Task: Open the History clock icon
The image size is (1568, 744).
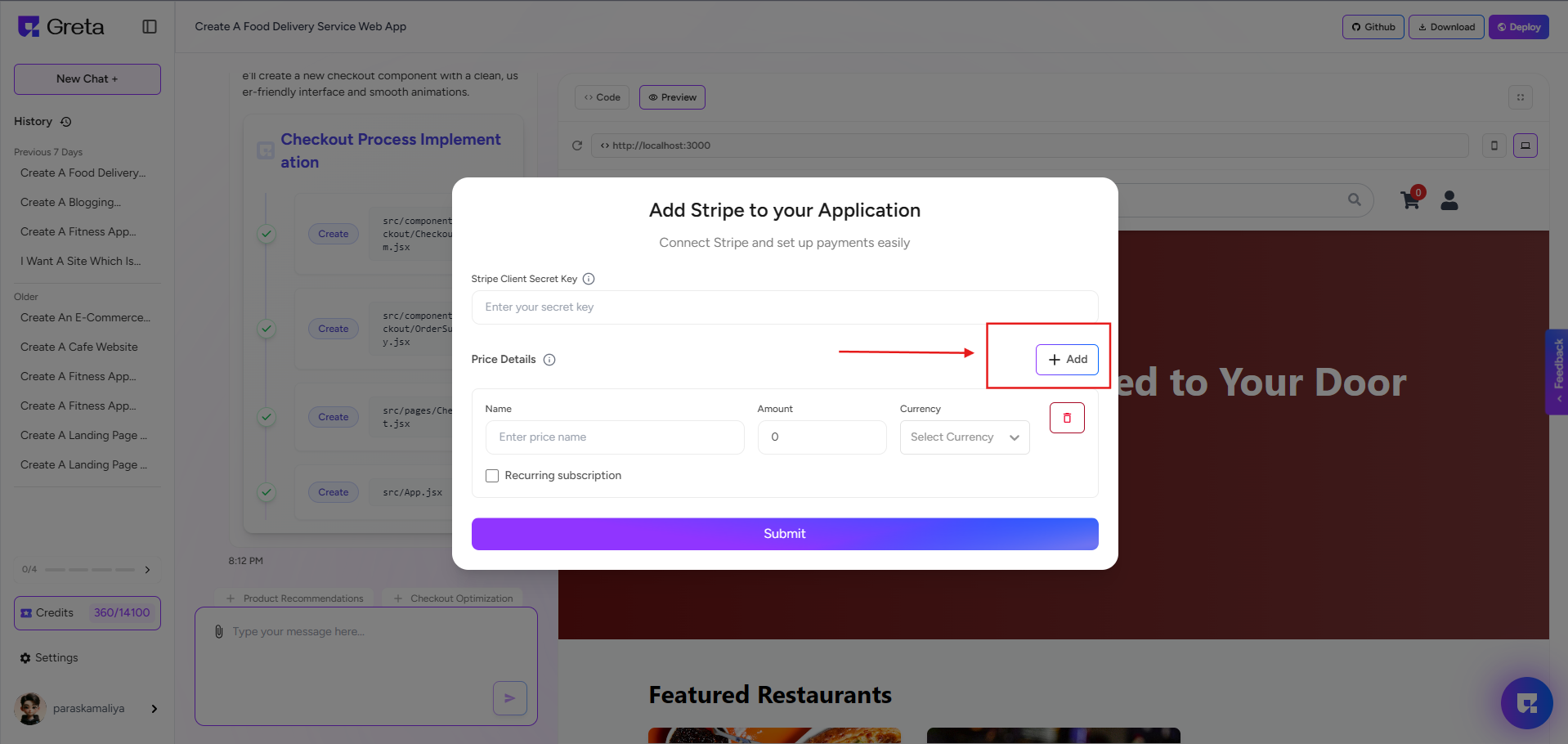Action: coord(66,122)
